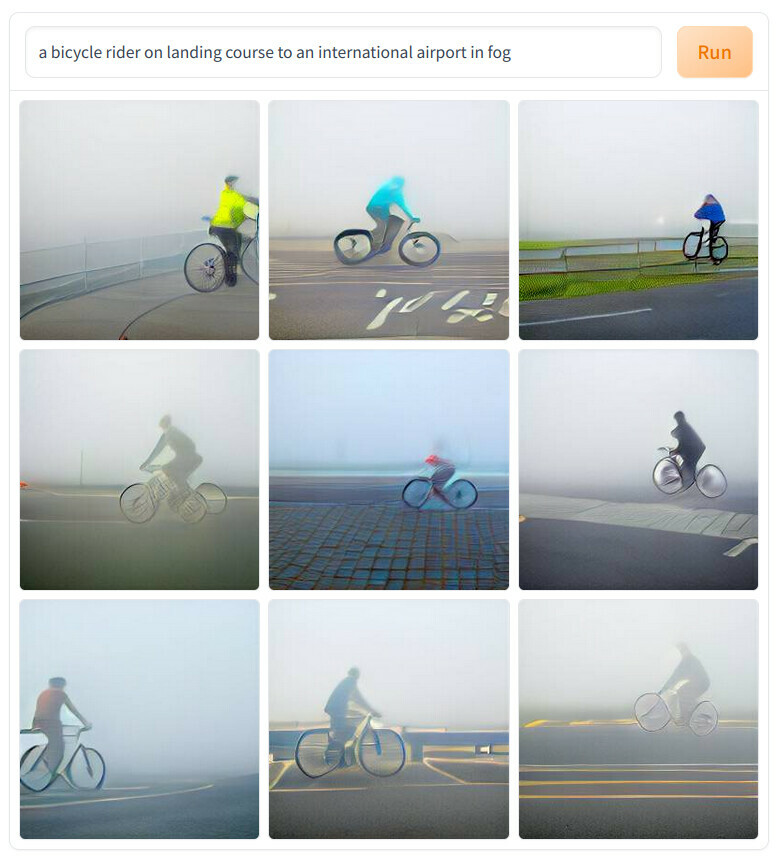Screen dimensions: 783x864
Task: Open bottom-middle image of cyclist near blue barrier
Action: tap(388, 719)
